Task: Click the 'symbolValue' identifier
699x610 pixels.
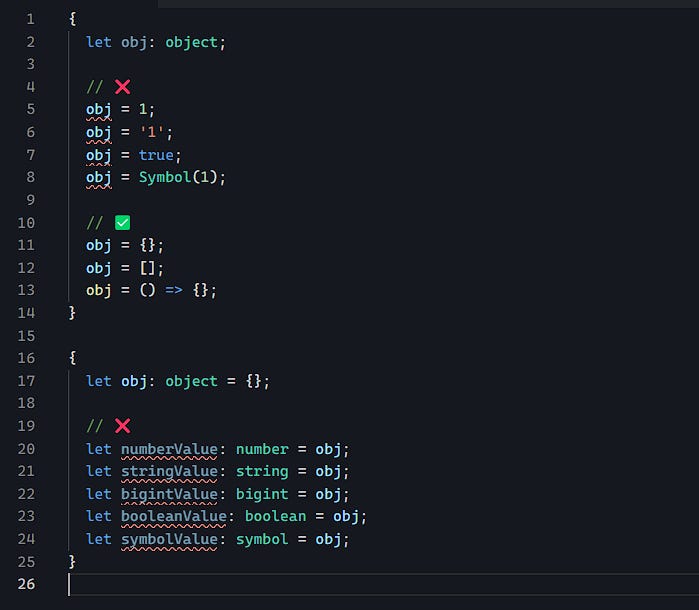Action: [x=169, y=540]
